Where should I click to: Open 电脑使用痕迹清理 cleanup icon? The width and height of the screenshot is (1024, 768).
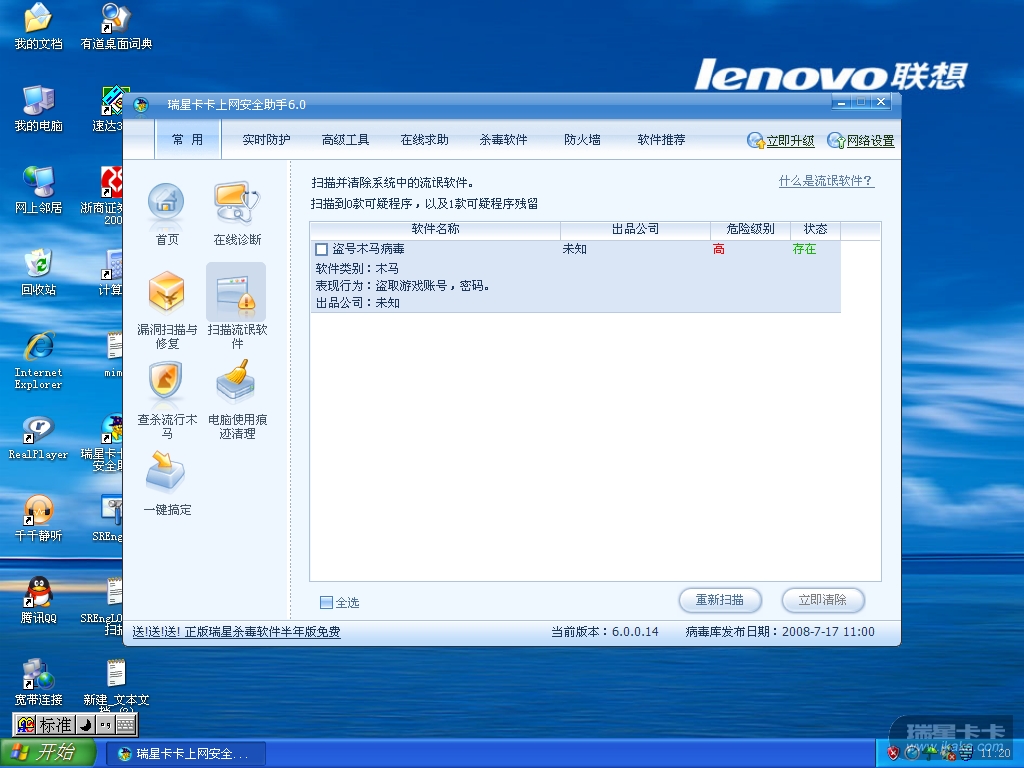tap(236, 381)
